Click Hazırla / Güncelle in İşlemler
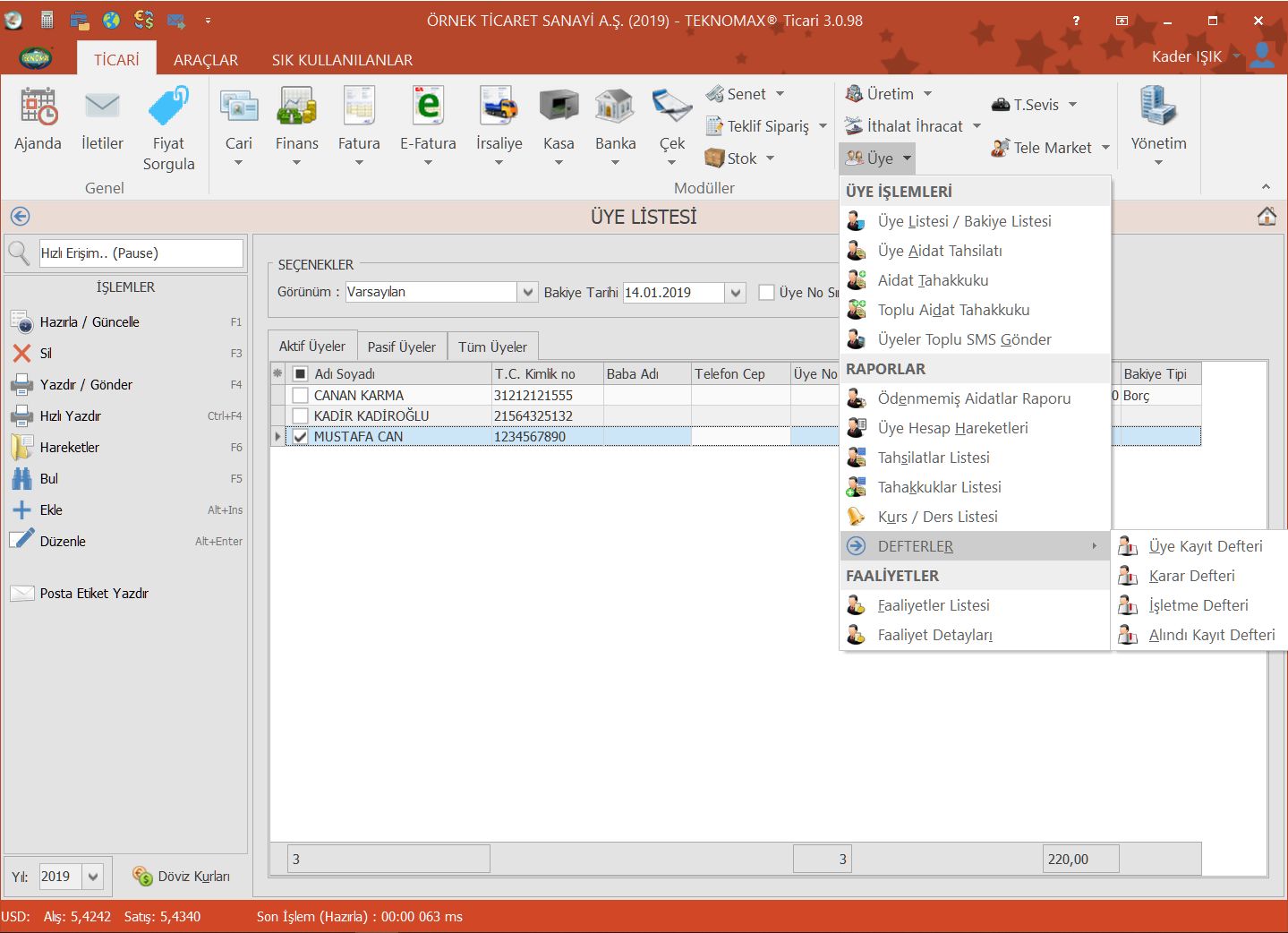1288x933 pixels. (90, 322)
